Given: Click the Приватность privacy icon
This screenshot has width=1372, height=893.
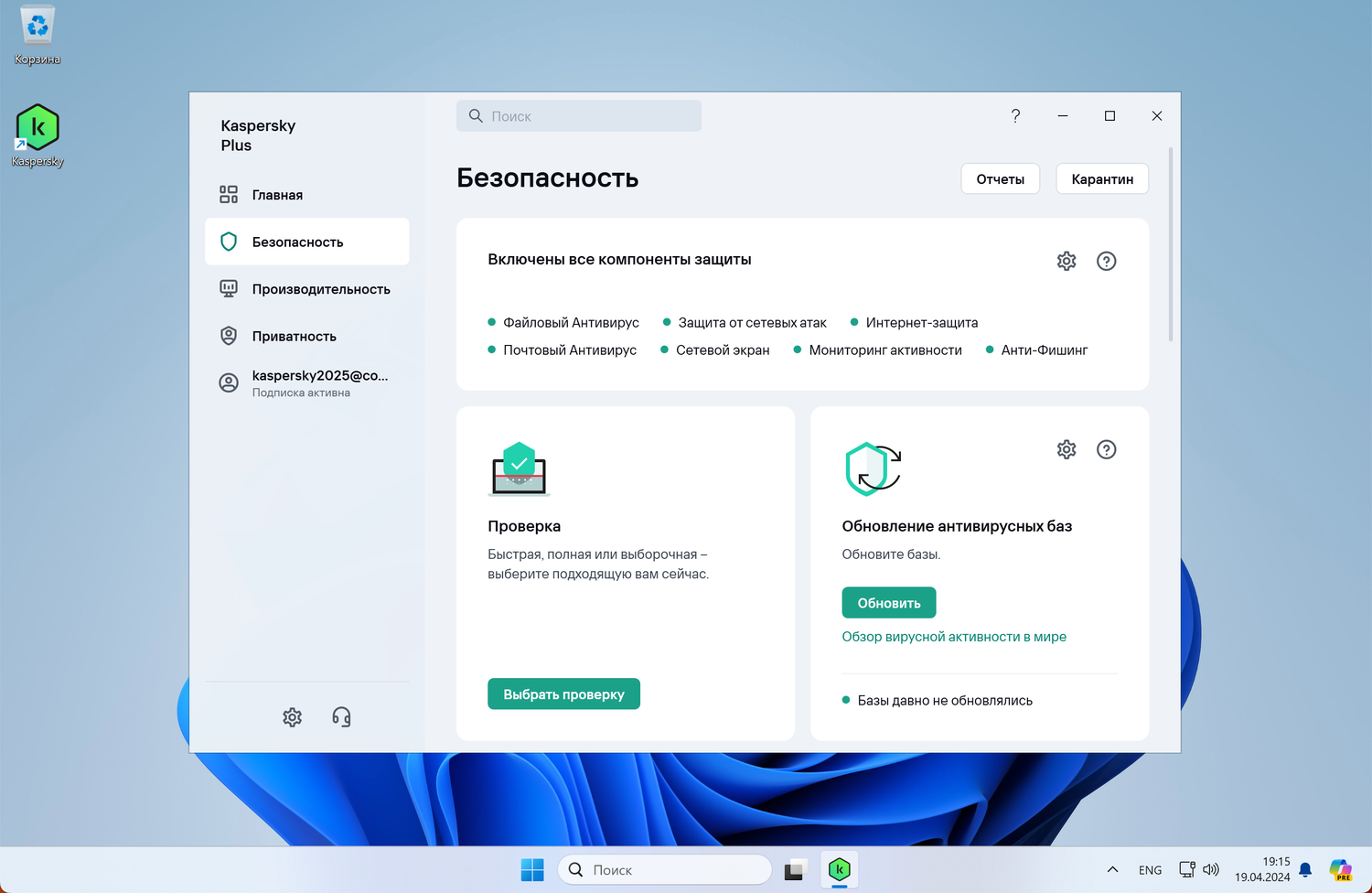Looking at the screenshot, I should 229,336.
